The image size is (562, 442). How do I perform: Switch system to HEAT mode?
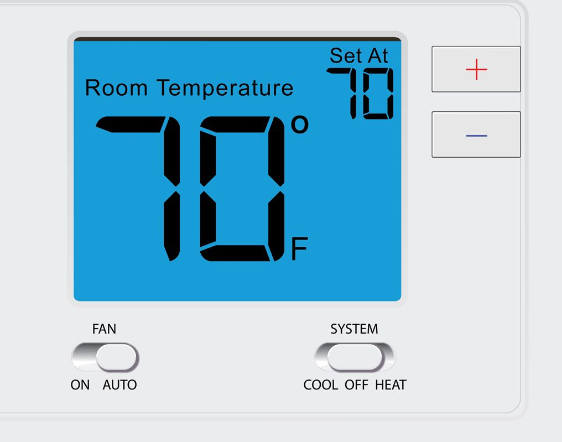[x=391, y=385]
